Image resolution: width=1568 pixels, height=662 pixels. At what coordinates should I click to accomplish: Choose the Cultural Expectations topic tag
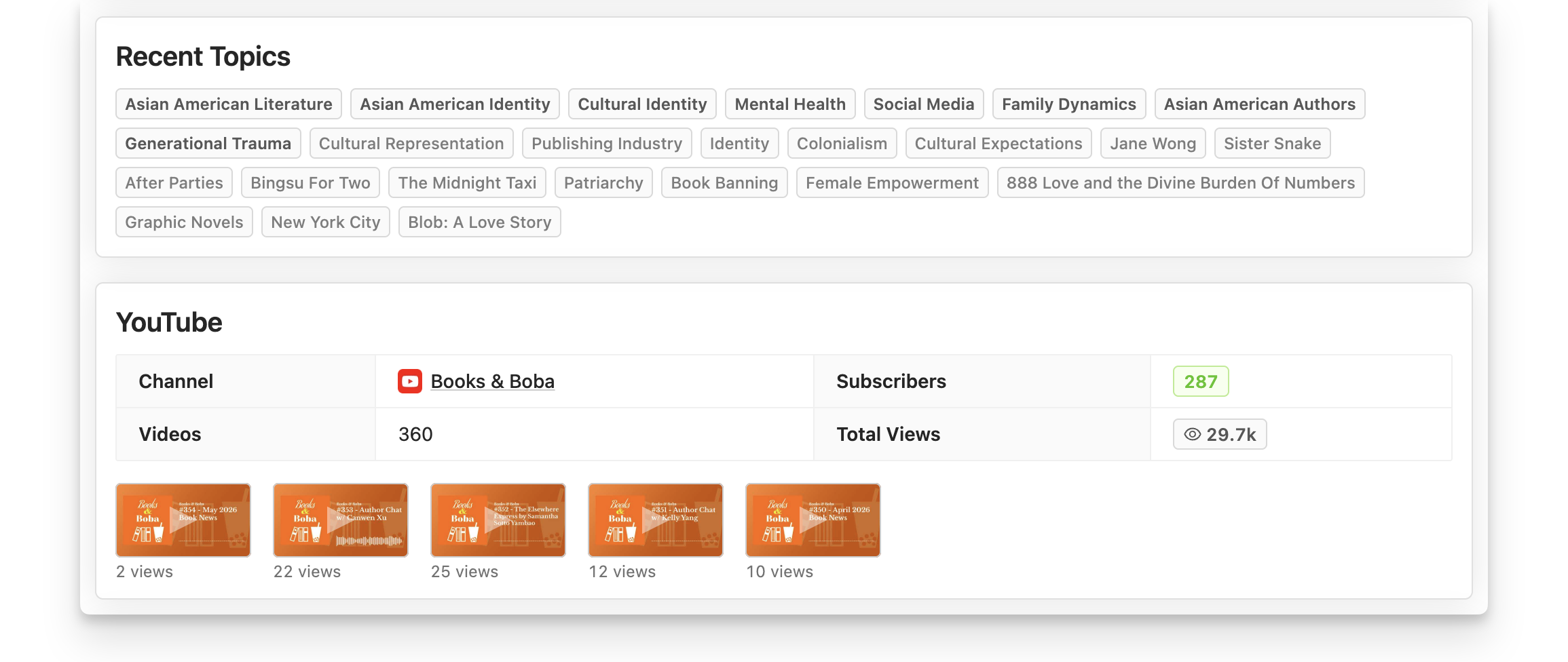tap(998, 143)
